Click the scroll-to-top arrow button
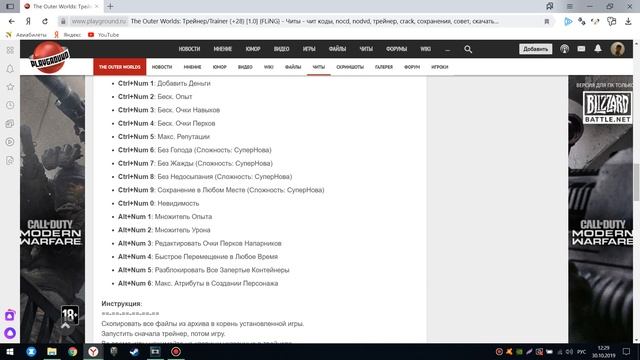640x360 pixels. [x=65, y=326]
